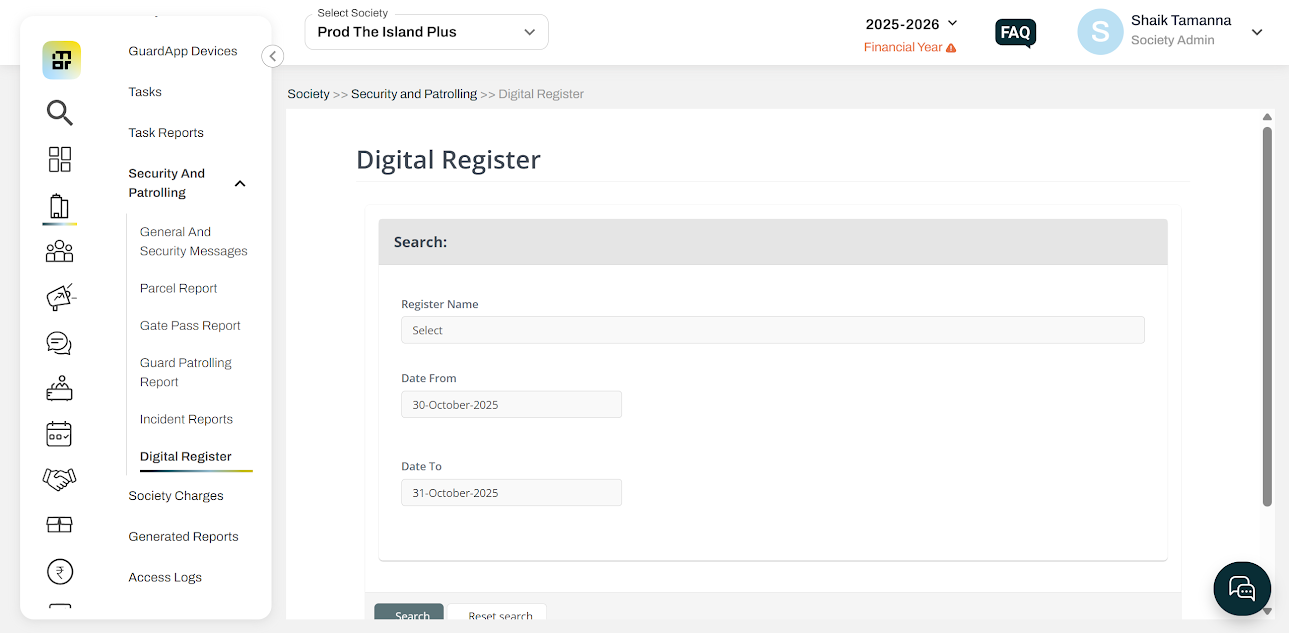The width and height of the screenshot is (1289, 633).
Task: Click the Reset search button
Action: coord(498,615)
